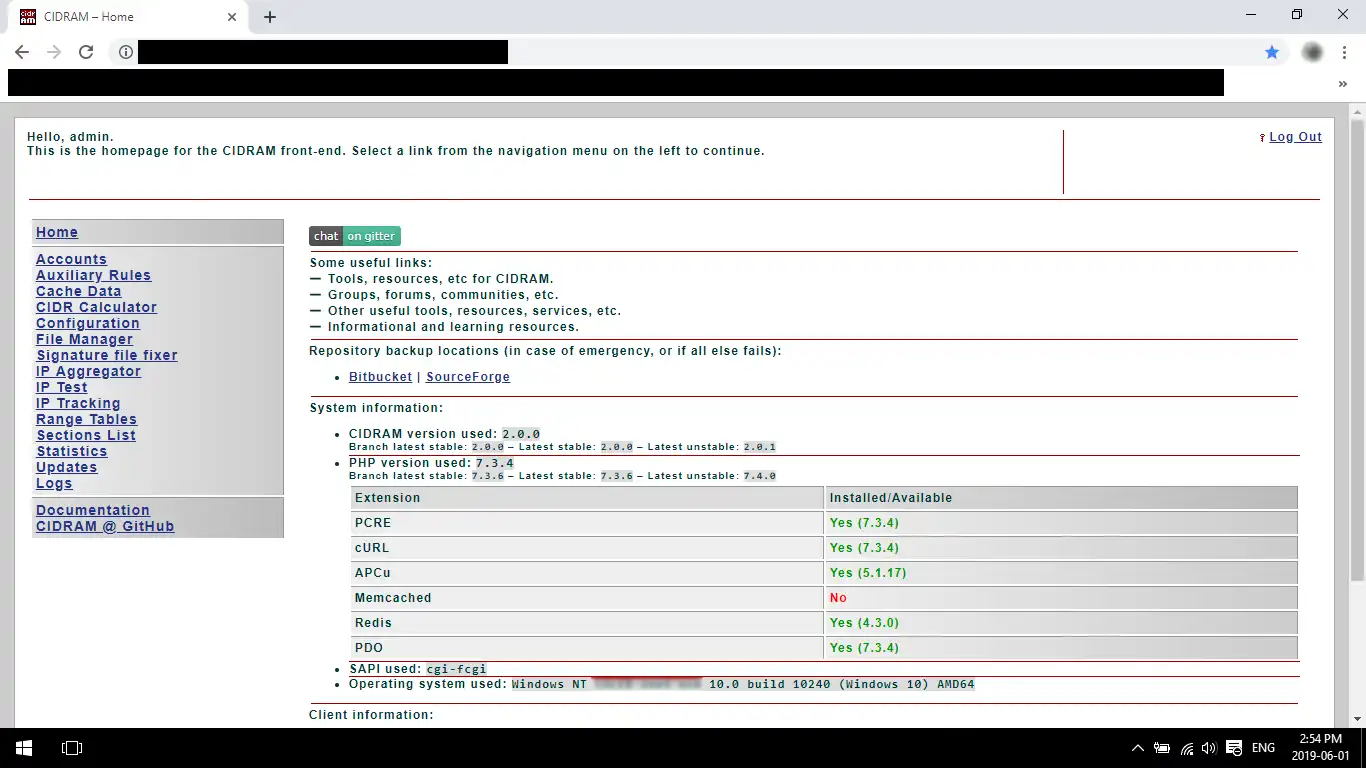Open the Windows Start menu
This screenshot has width=1366, height=768.
click(x=24, y=748)
